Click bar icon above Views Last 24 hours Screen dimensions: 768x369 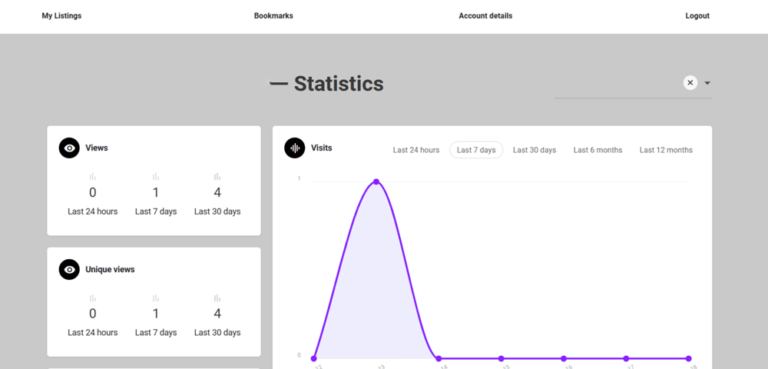pyautogui.click(x=93, y=176)
